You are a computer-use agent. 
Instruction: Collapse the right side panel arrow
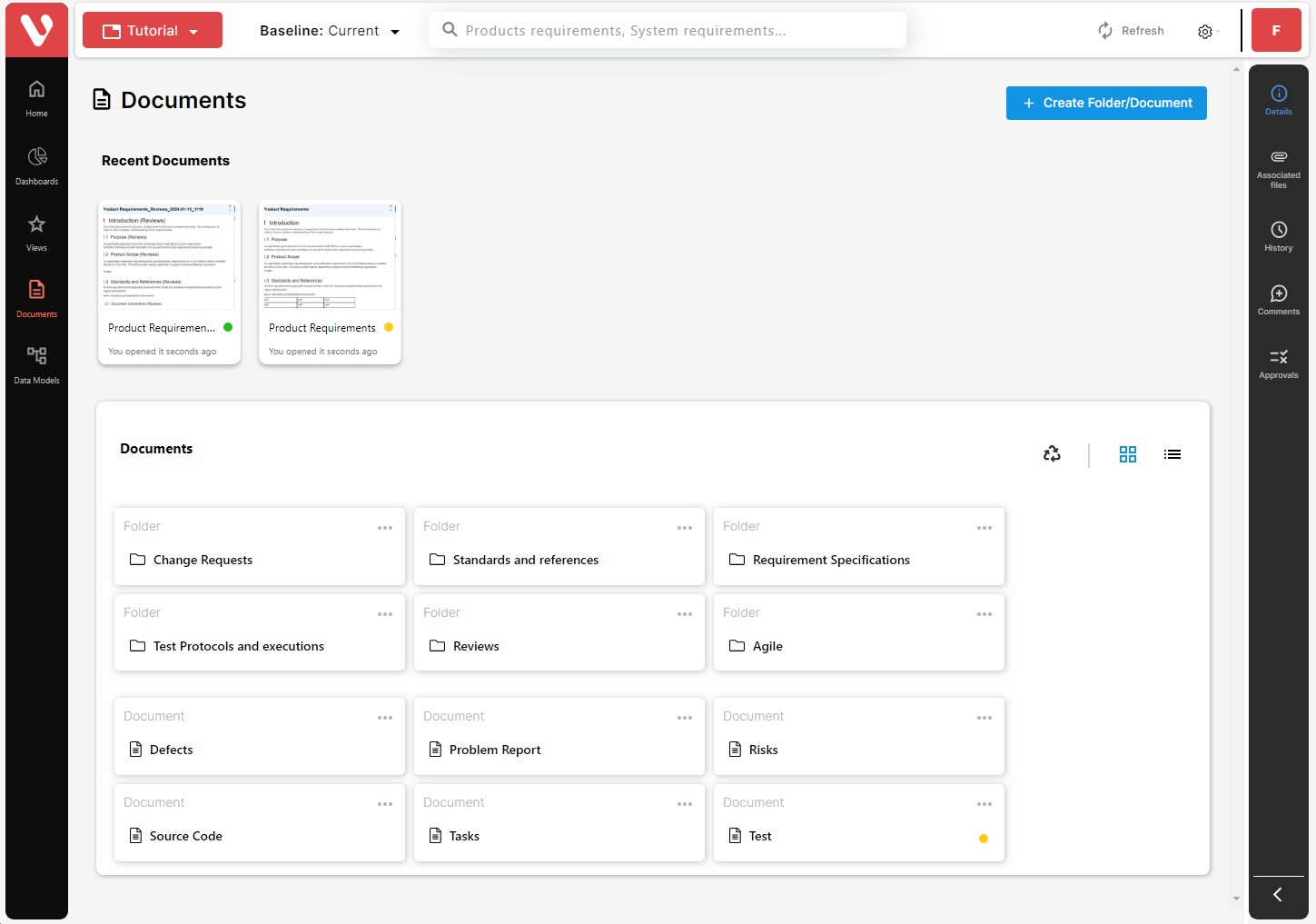pyautogui.click(x=1278, y=895)
